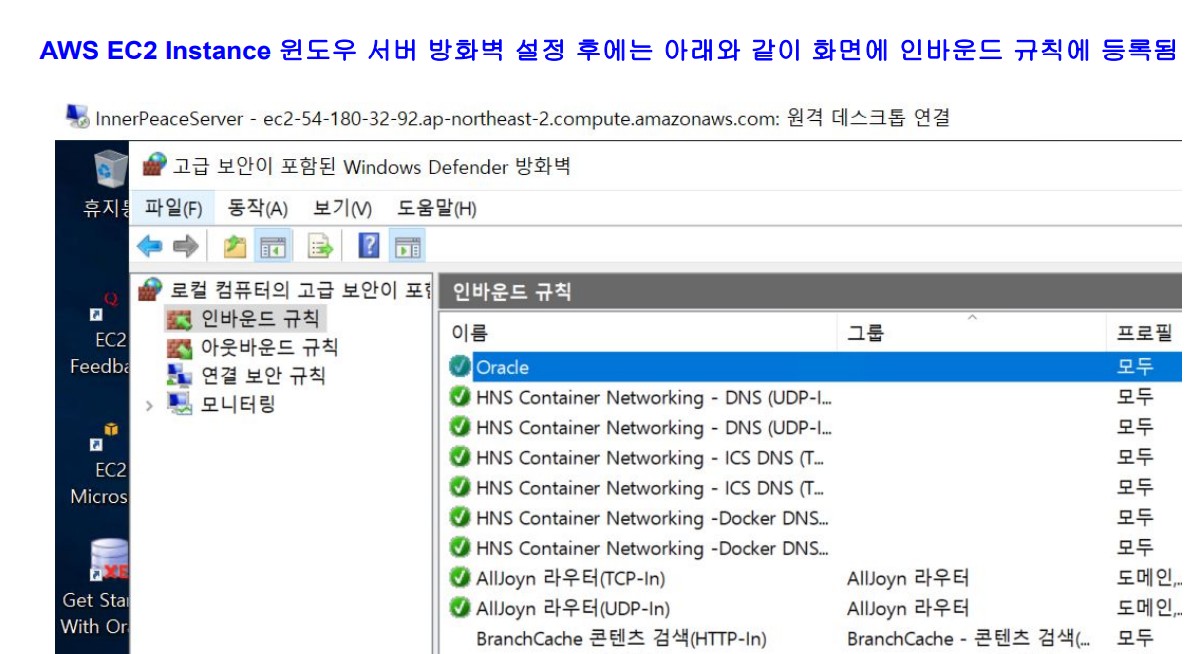Click the 연결 보안 규칙 tree icon
Screen dimensions: 1193x654
180,376
